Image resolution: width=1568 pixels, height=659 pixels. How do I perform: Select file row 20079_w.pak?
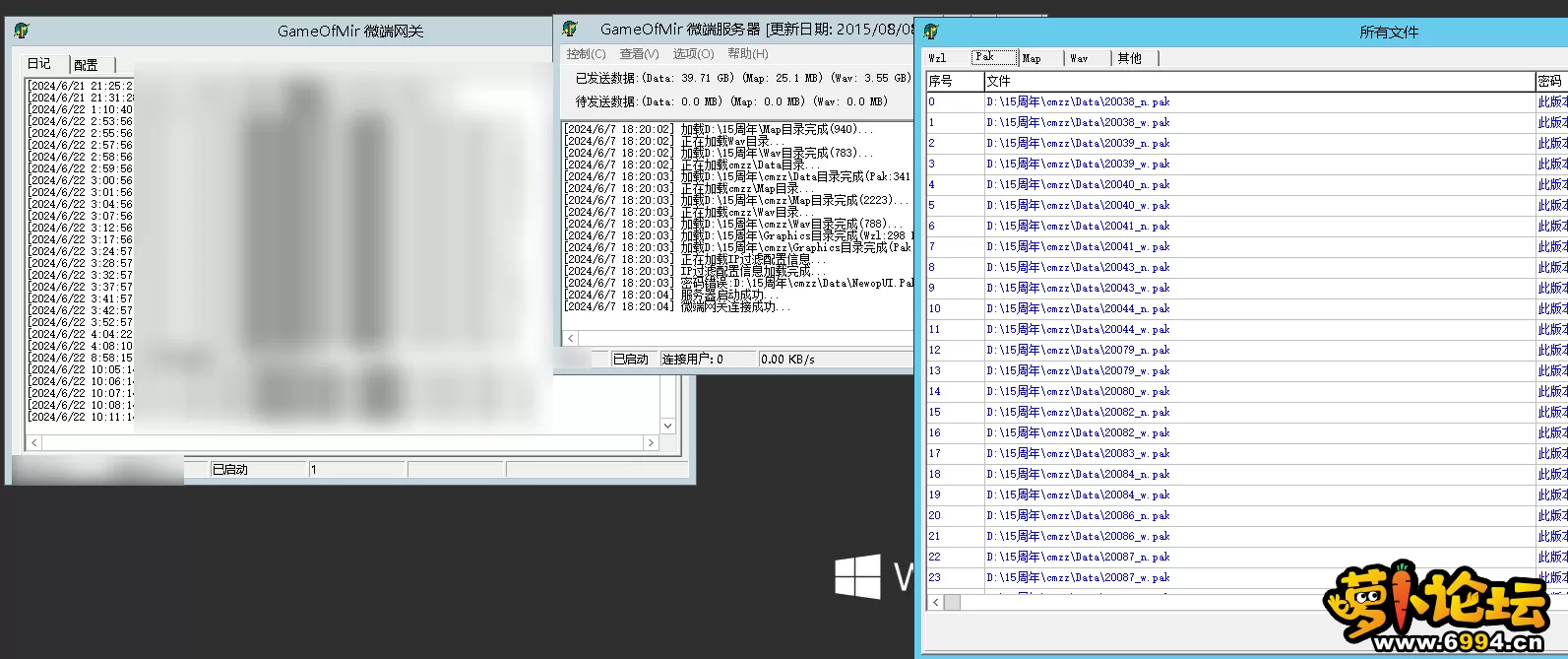(x=1246, y=370)
